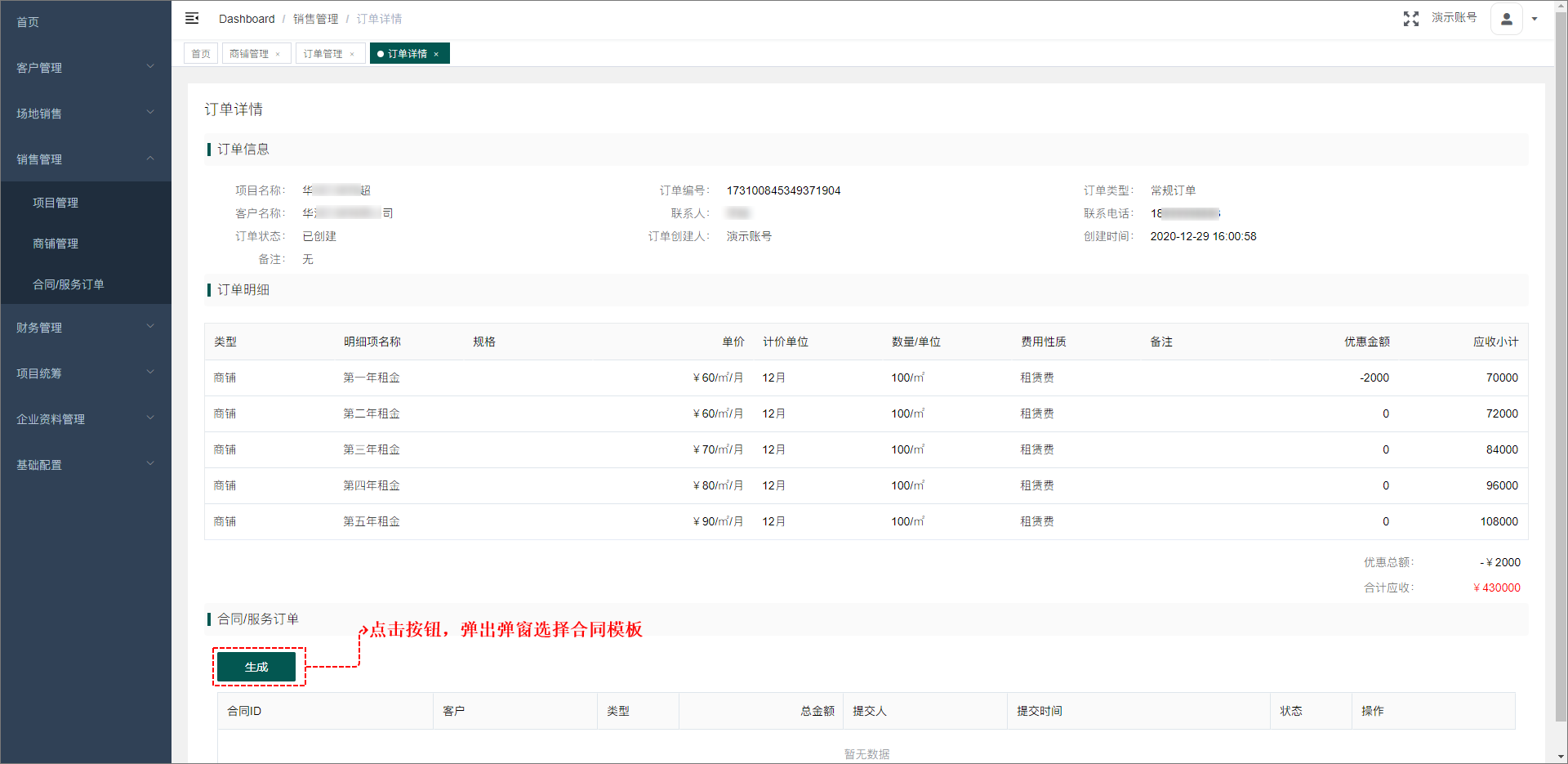Collapse the sidebar with the hamburger icon
Viewport: 1568px width, 764px height.
[x=192, y=18]
